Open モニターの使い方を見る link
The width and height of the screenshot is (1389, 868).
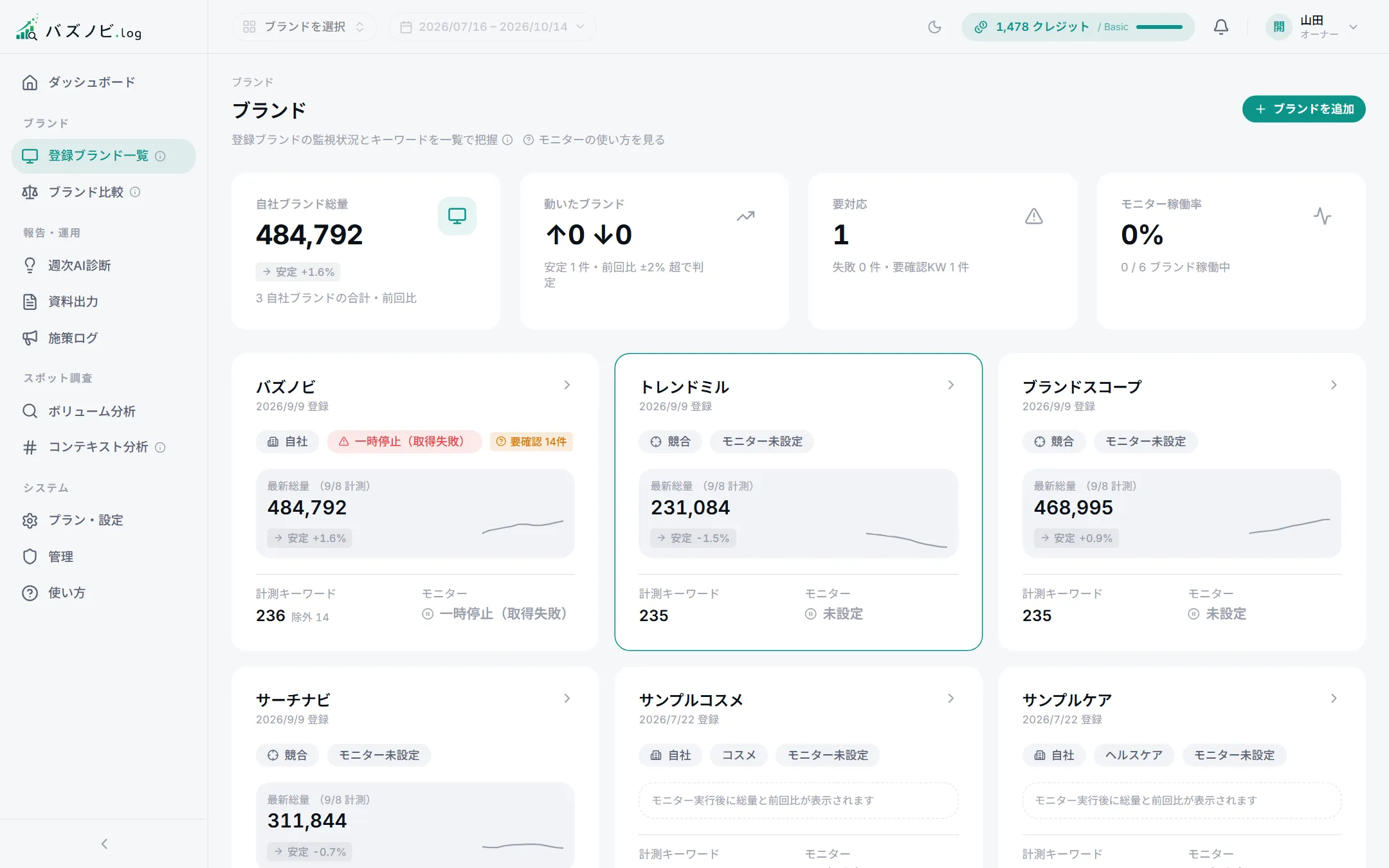tap(594, 140)
